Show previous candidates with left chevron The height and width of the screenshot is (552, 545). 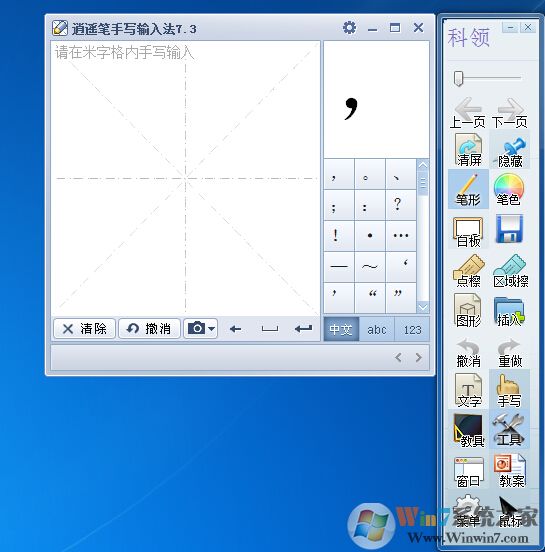[x=398, y=358]
